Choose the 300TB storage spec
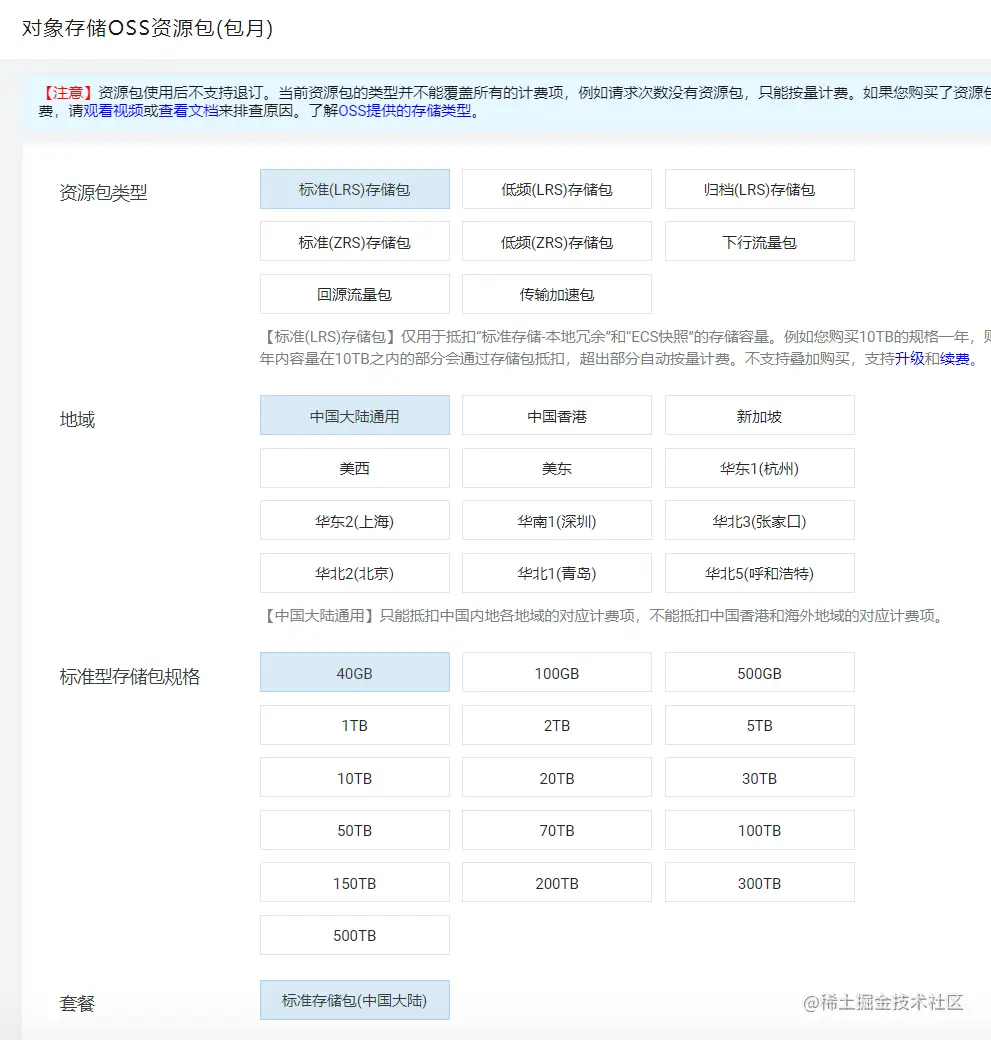The width and height of the screenshot is (991, 1040). click(x=760, y=883)
